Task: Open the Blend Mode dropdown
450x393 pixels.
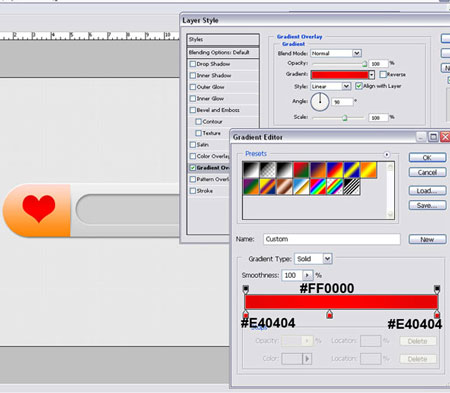Action: 356,53
